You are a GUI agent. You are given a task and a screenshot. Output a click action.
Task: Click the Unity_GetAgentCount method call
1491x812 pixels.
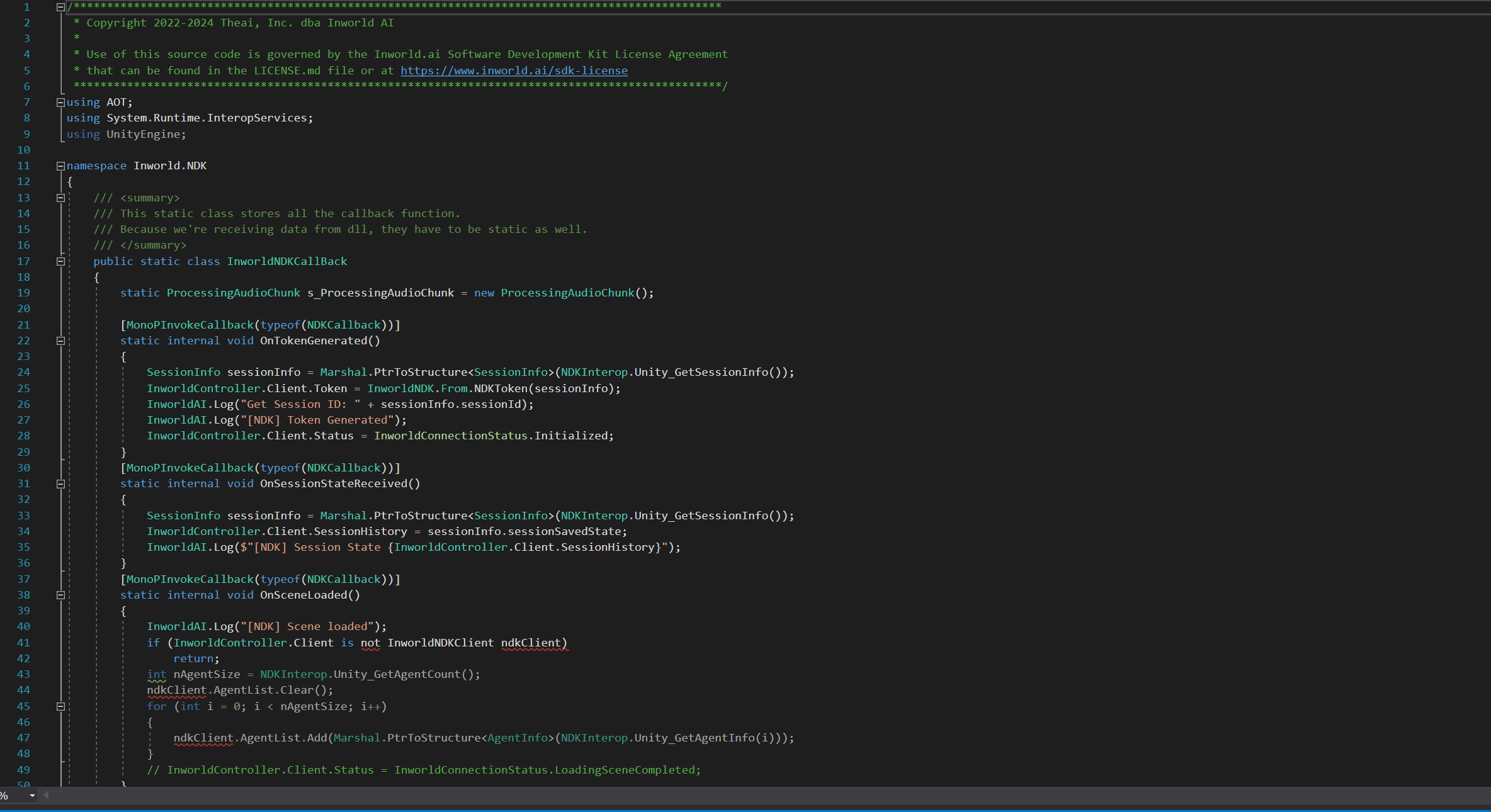click(x=397, y=674)
